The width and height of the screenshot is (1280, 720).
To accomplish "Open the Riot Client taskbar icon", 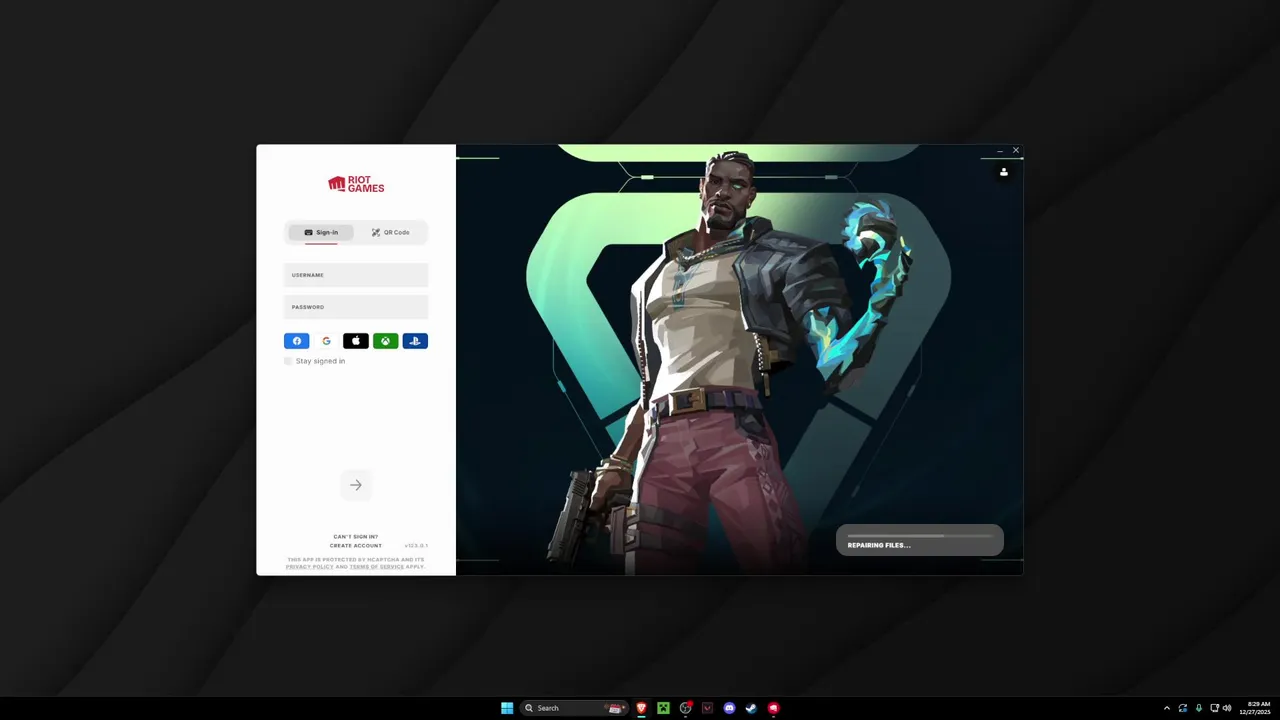I will [x=773, y=708].
